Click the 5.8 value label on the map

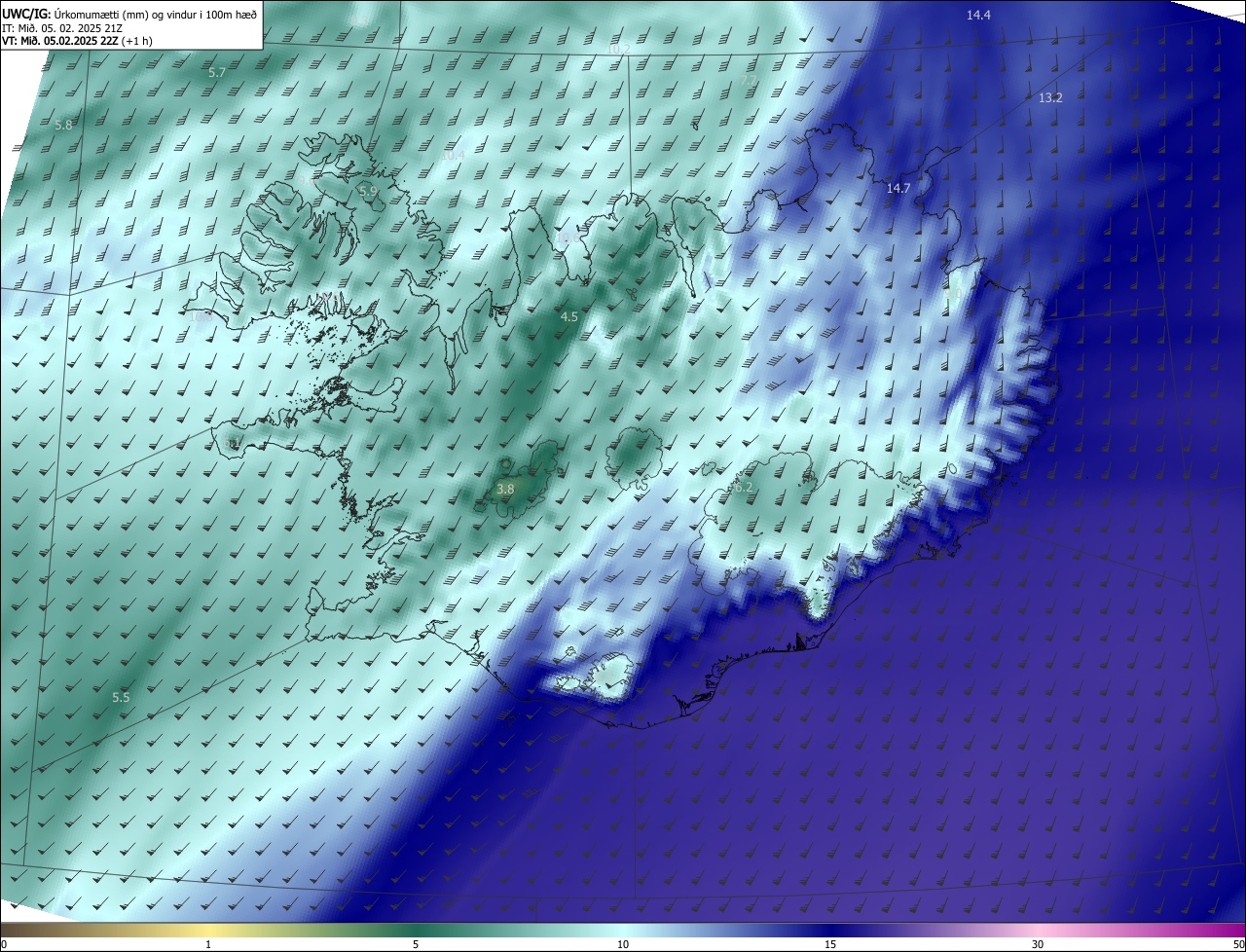pyautogui.click(x=63, y=125)
